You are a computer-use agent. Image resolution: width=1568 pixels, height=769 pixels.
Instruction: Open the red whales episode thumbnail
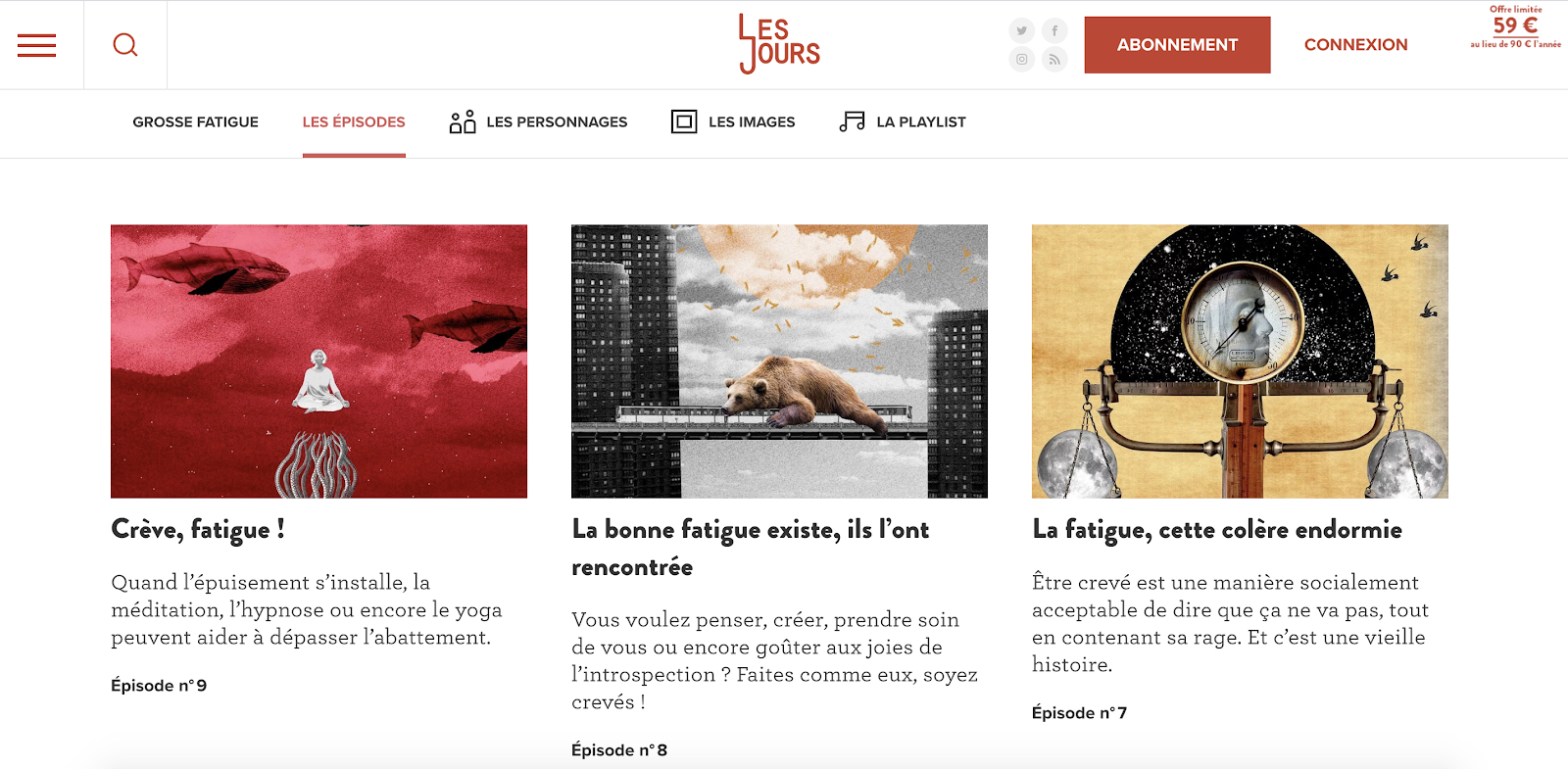pos(318,361)
